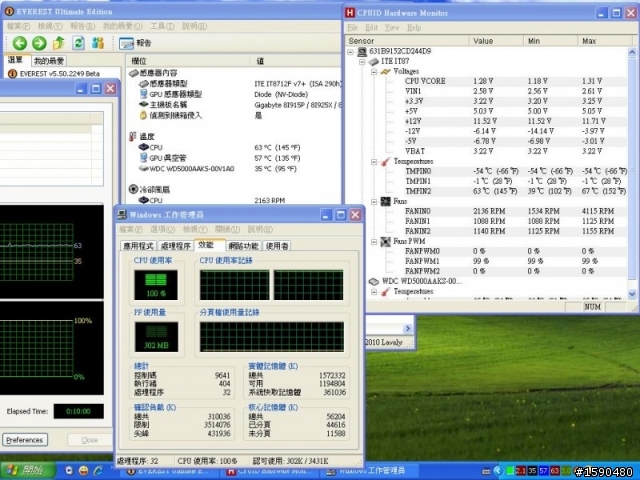Open Task Manager 關機 (Shut Down) menu
This screenshot has width=640, height=480.
point(227,229)
